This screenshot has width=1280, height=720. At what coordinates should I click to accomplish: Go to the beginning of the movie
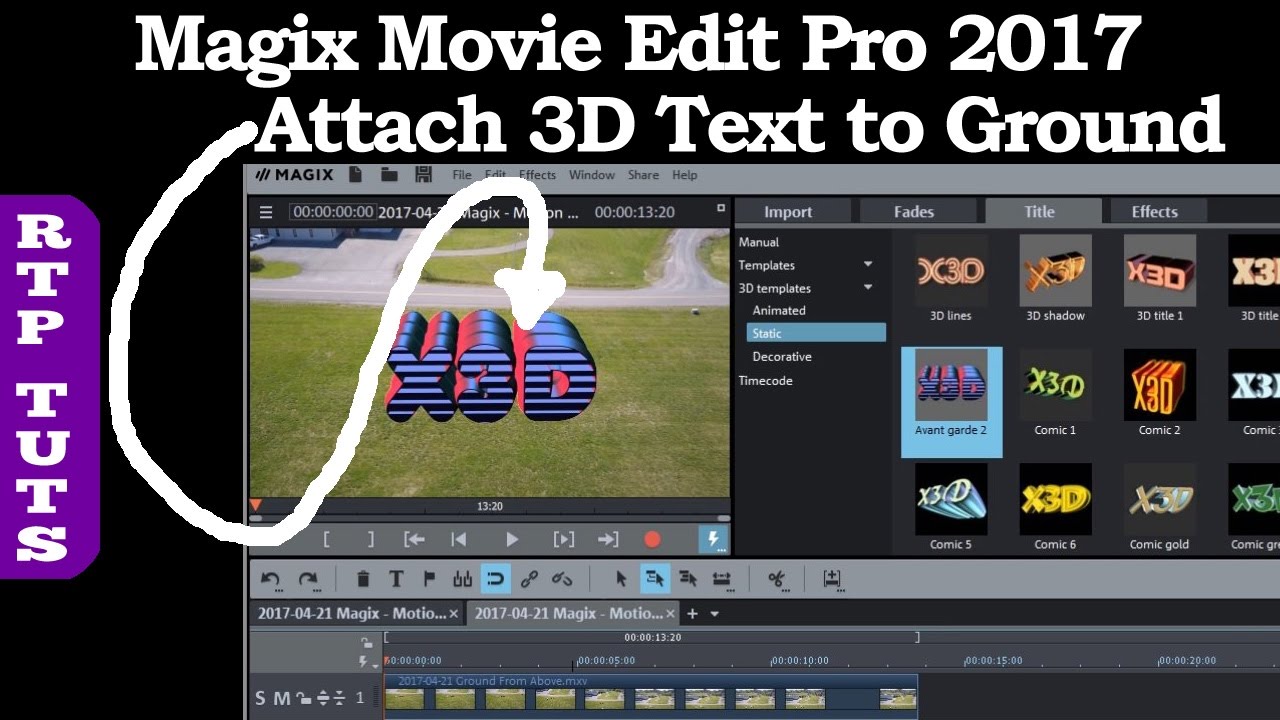pos(459,539)
